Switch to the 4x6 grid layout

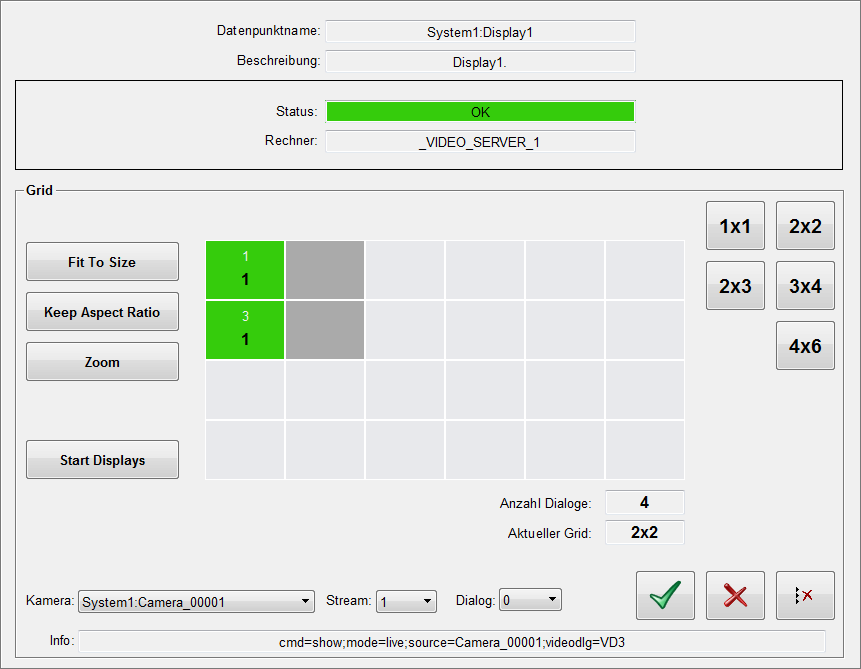(805, 345)
